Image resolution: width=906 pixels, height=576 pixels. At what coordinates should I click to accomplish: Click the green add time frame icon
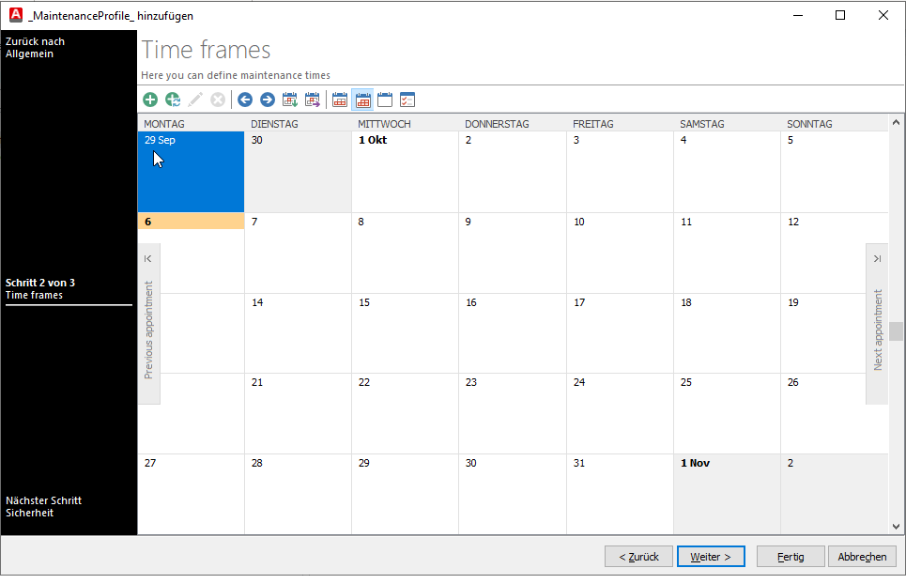pos(150,99)
